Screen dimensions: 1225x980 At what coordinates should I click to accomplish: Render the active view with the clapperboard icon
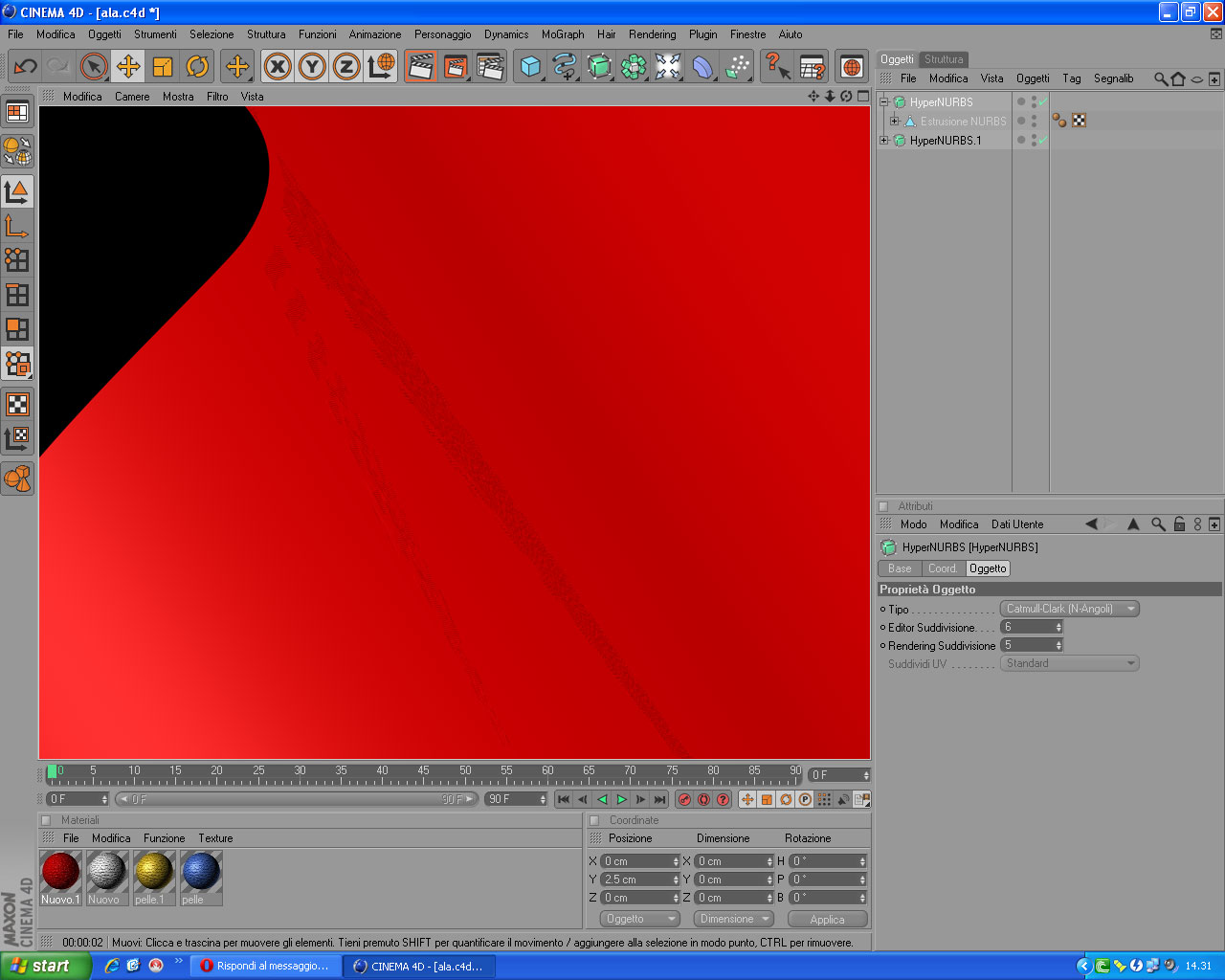pyautogui.click(x=420, y=66)
